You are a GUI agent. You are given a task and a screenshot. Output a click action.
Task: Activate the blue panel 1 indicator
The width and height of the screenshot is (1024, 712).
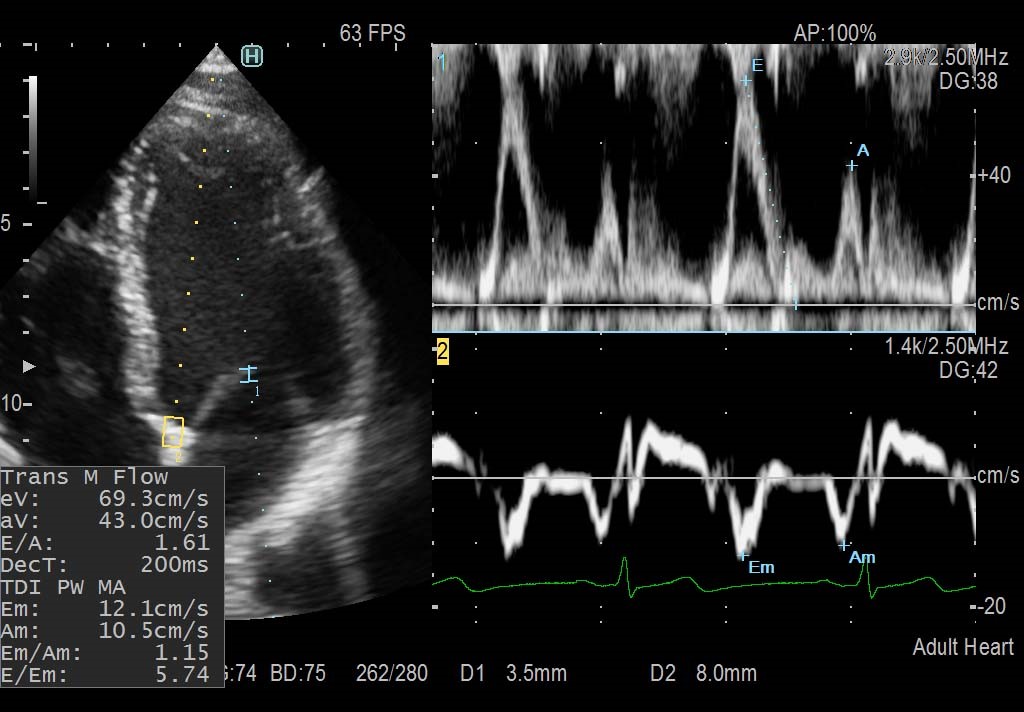click(441, 62)
